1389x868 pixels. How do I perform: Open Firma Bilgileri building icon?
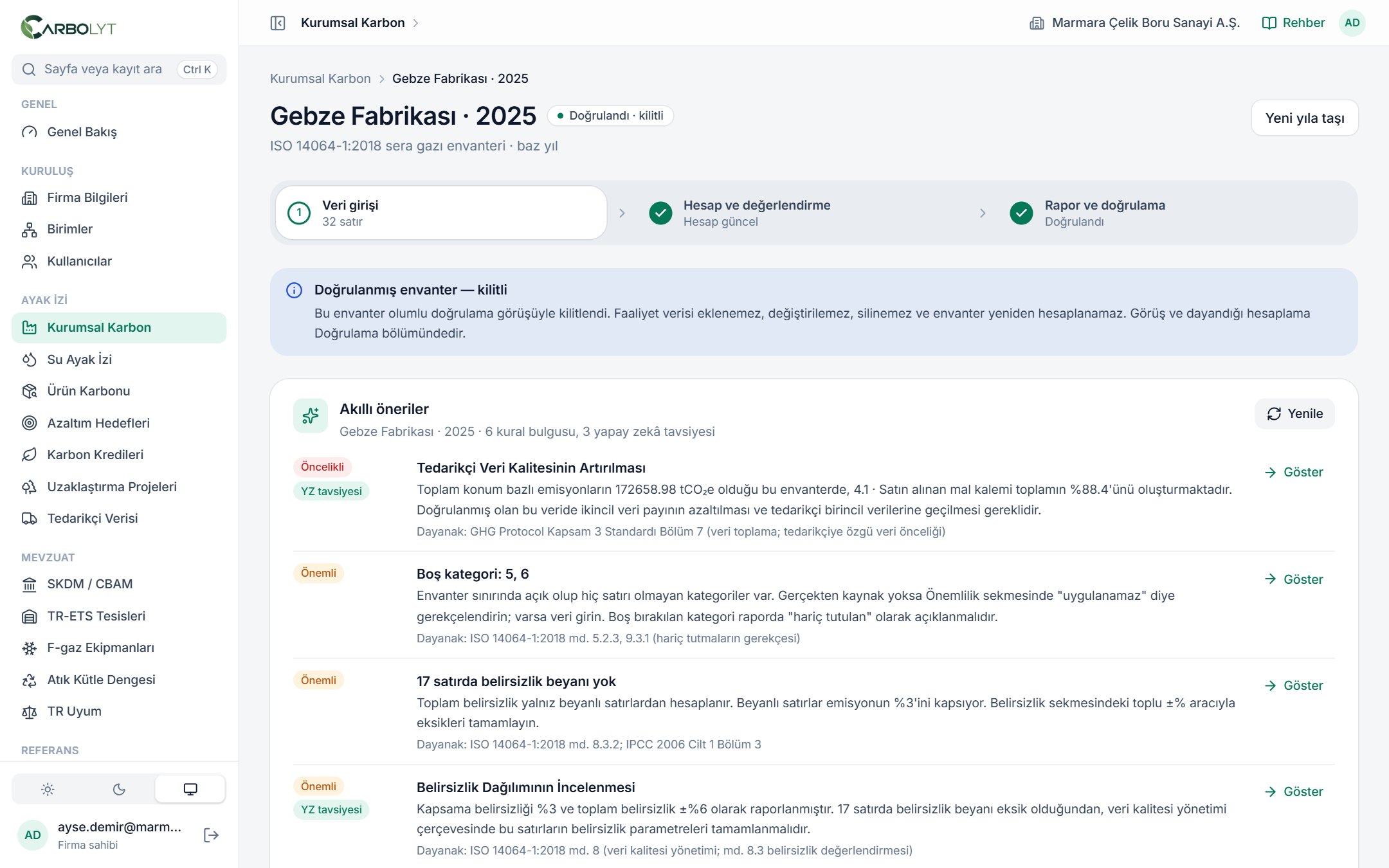(30, 198)
